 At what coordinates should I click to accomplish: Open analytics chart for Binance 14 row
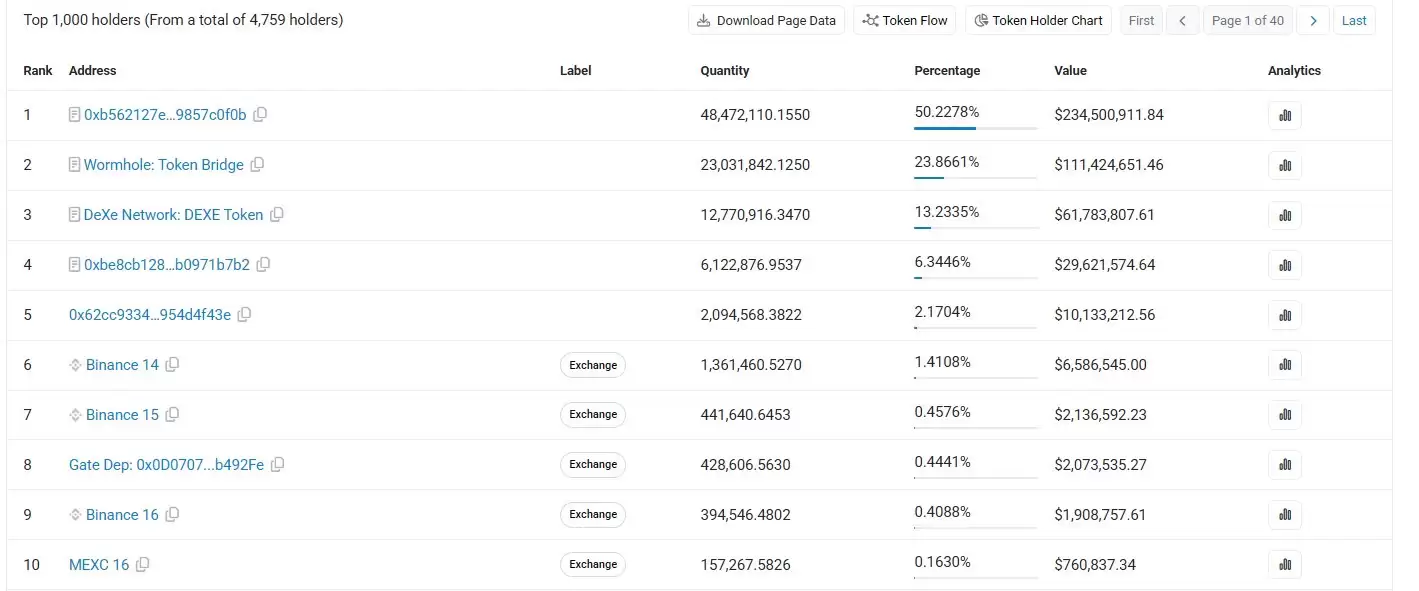coord(1285,365)
